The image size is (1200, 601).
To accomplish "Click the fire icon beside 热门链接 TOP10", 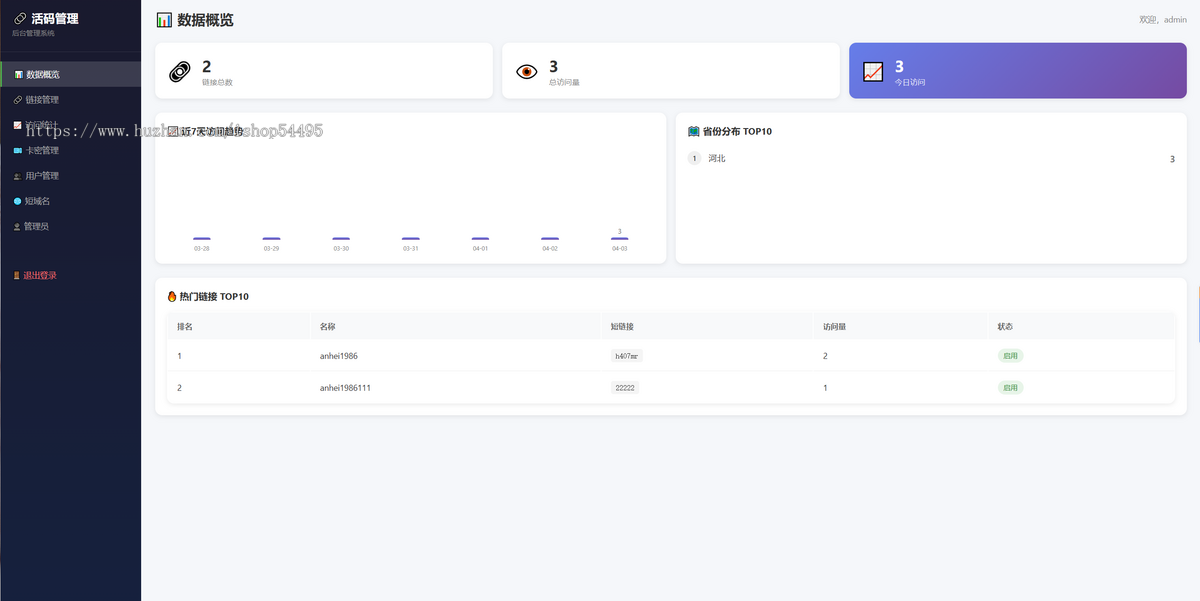I will click(172, 296).
